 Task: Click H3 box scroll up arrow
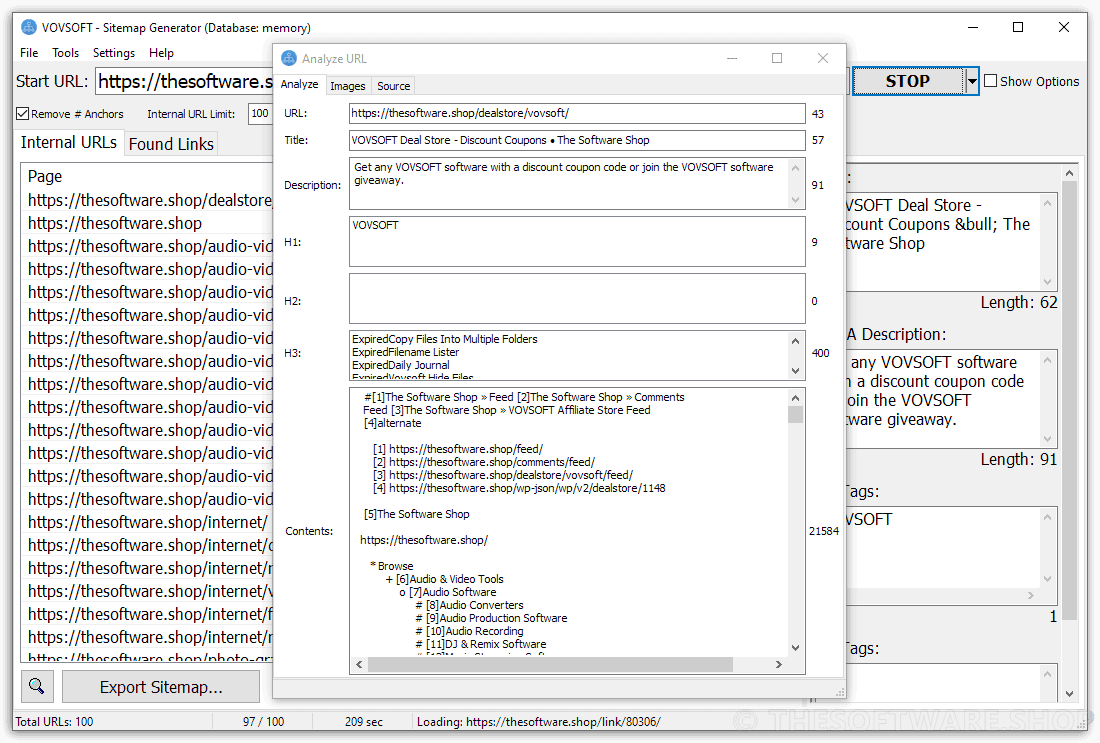point(796,341)
